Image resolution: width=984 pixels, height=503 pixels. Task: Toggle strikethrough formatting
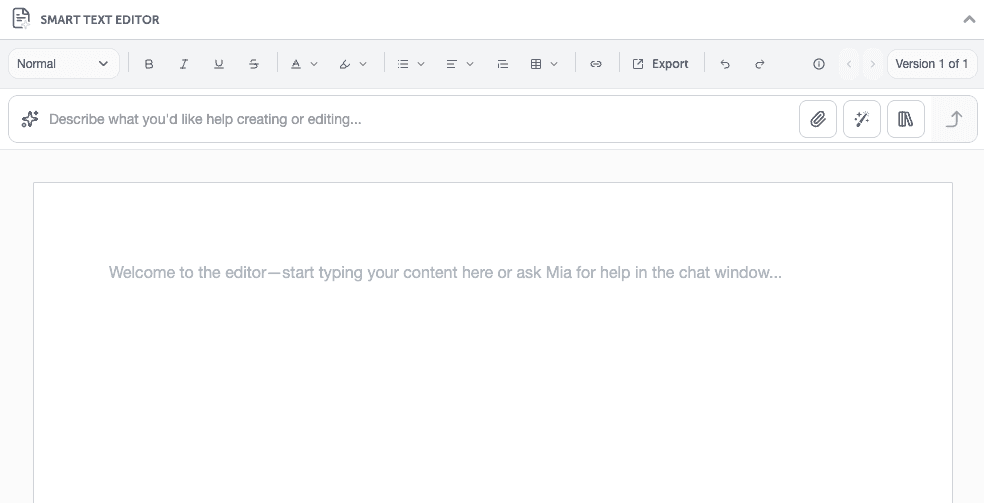pos(254,64)
